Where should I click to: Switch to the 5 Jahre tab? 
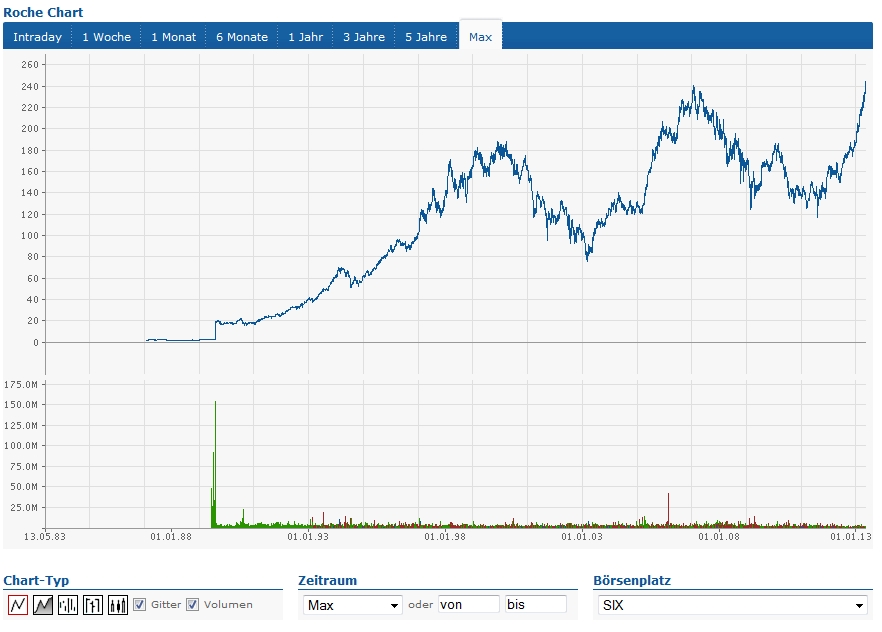[x=426, y=37]
